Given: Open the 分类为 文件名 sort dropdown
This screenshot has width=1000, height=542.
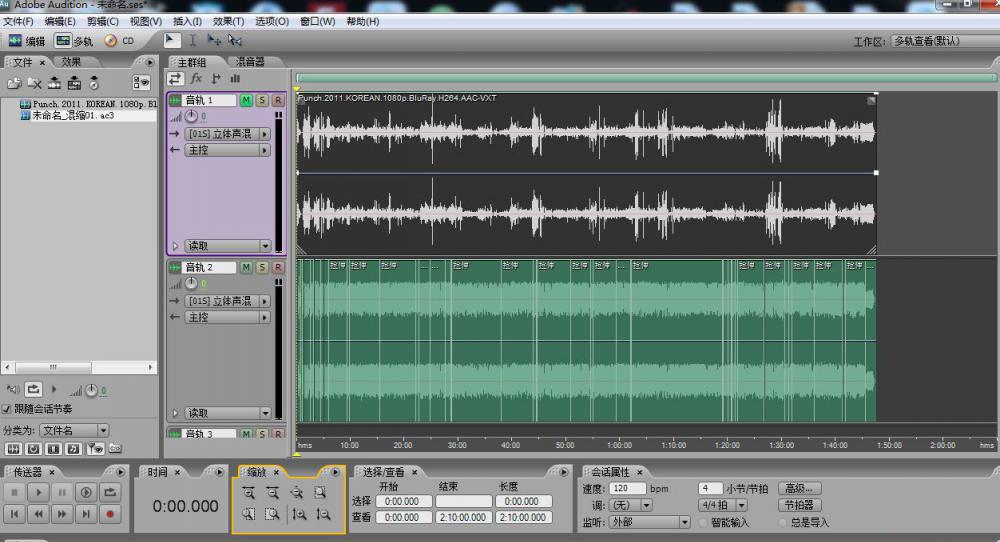Looking at the screenshot, I should [74, 430].
